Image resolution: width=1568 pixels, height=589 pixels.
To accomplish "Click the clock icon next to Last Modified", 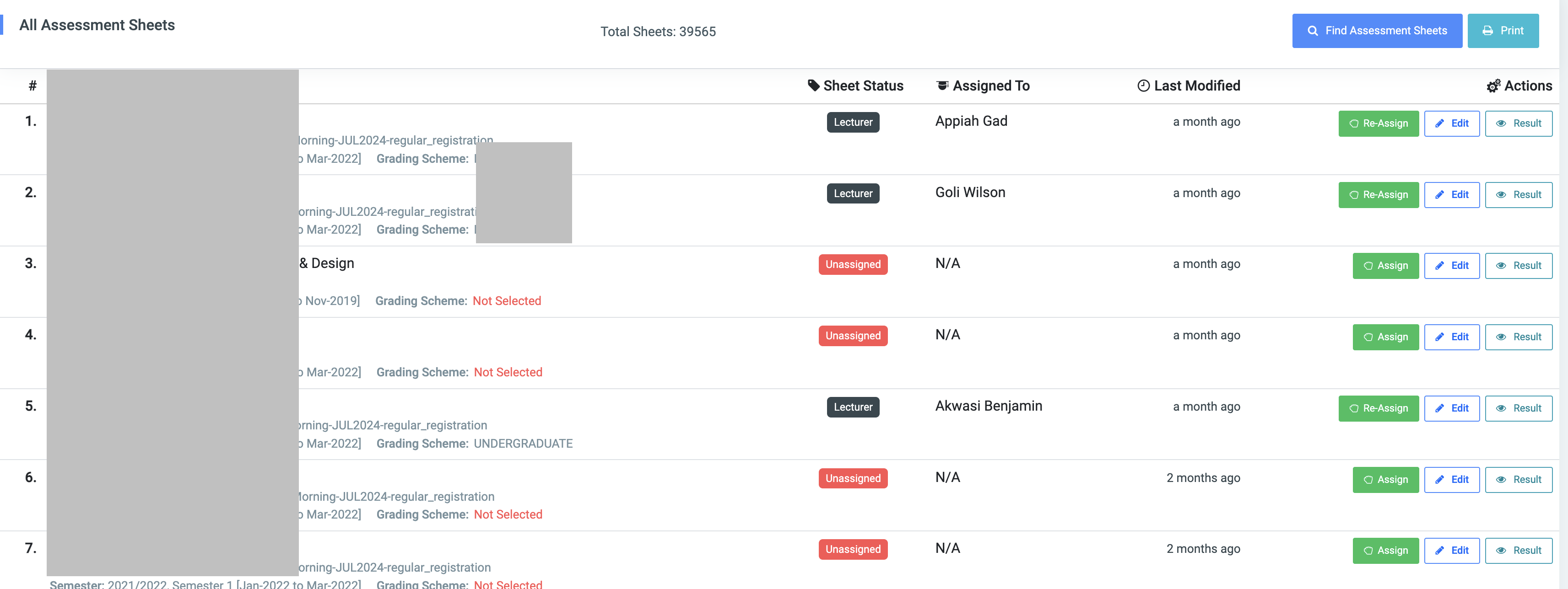I will pos(1143,86).
